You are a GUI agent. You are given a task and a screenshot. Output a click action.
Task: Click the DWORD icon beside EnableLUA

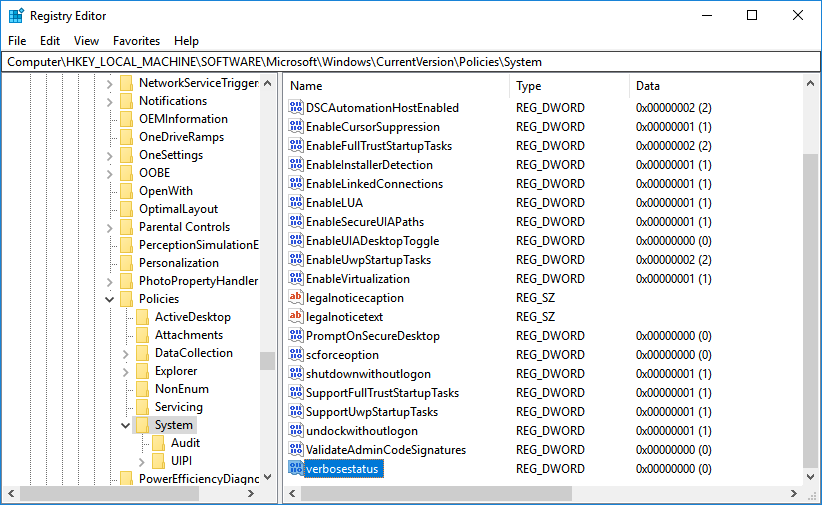[x=295, y=203]
